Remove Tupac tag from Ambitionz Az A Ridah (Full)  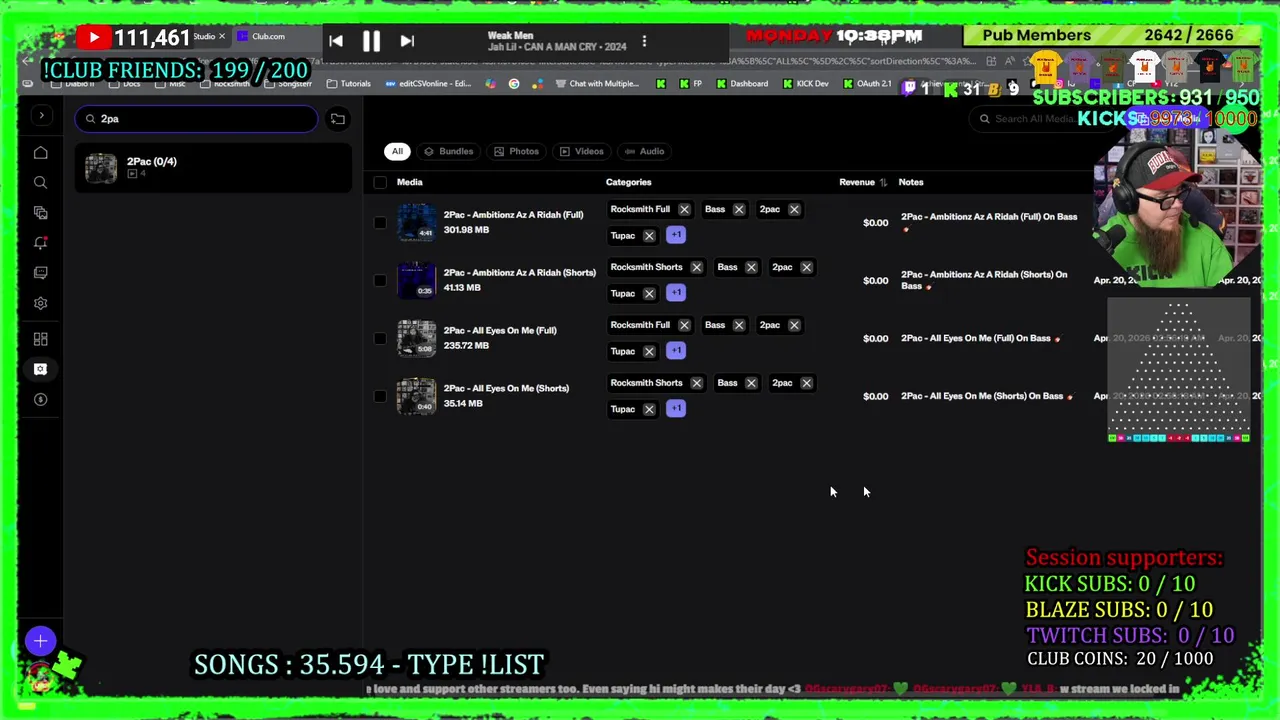tap(649, 236)
